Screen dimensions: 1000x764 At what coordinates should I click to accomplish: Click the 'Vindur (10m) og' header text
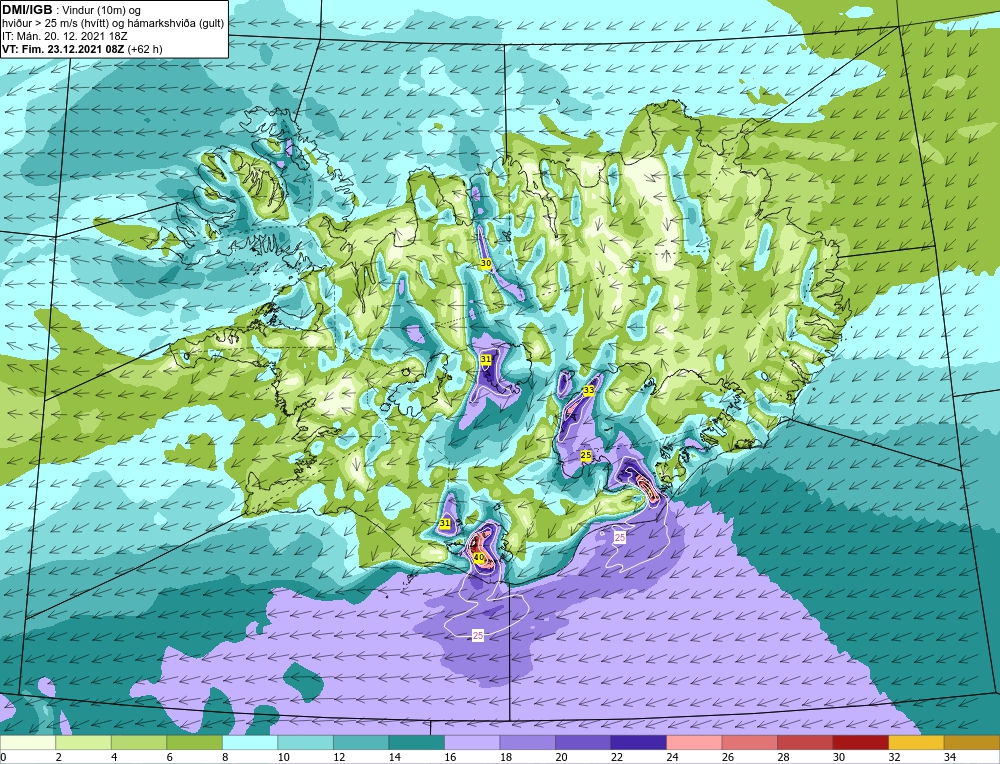click(x=102, y=10)
